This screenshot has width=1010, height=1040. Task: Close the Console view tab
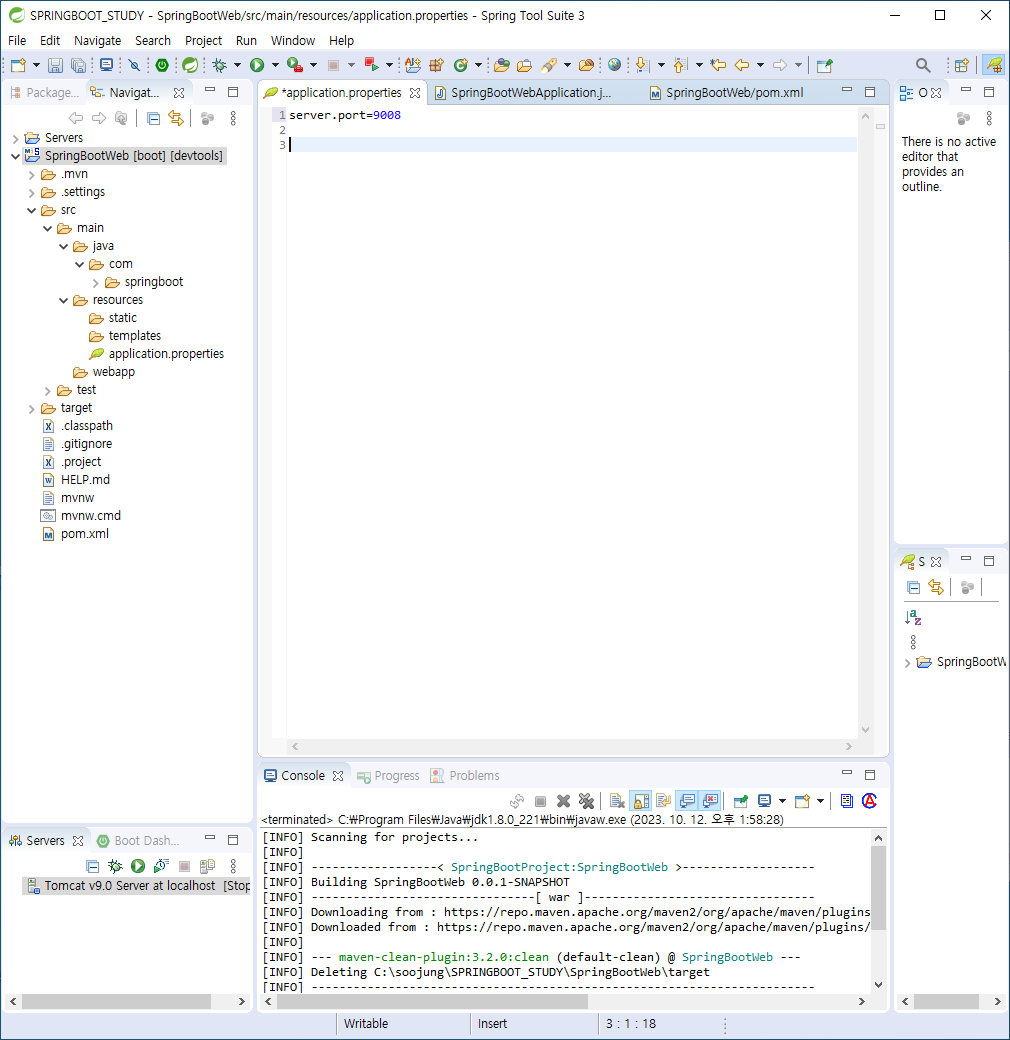(338, 776)
